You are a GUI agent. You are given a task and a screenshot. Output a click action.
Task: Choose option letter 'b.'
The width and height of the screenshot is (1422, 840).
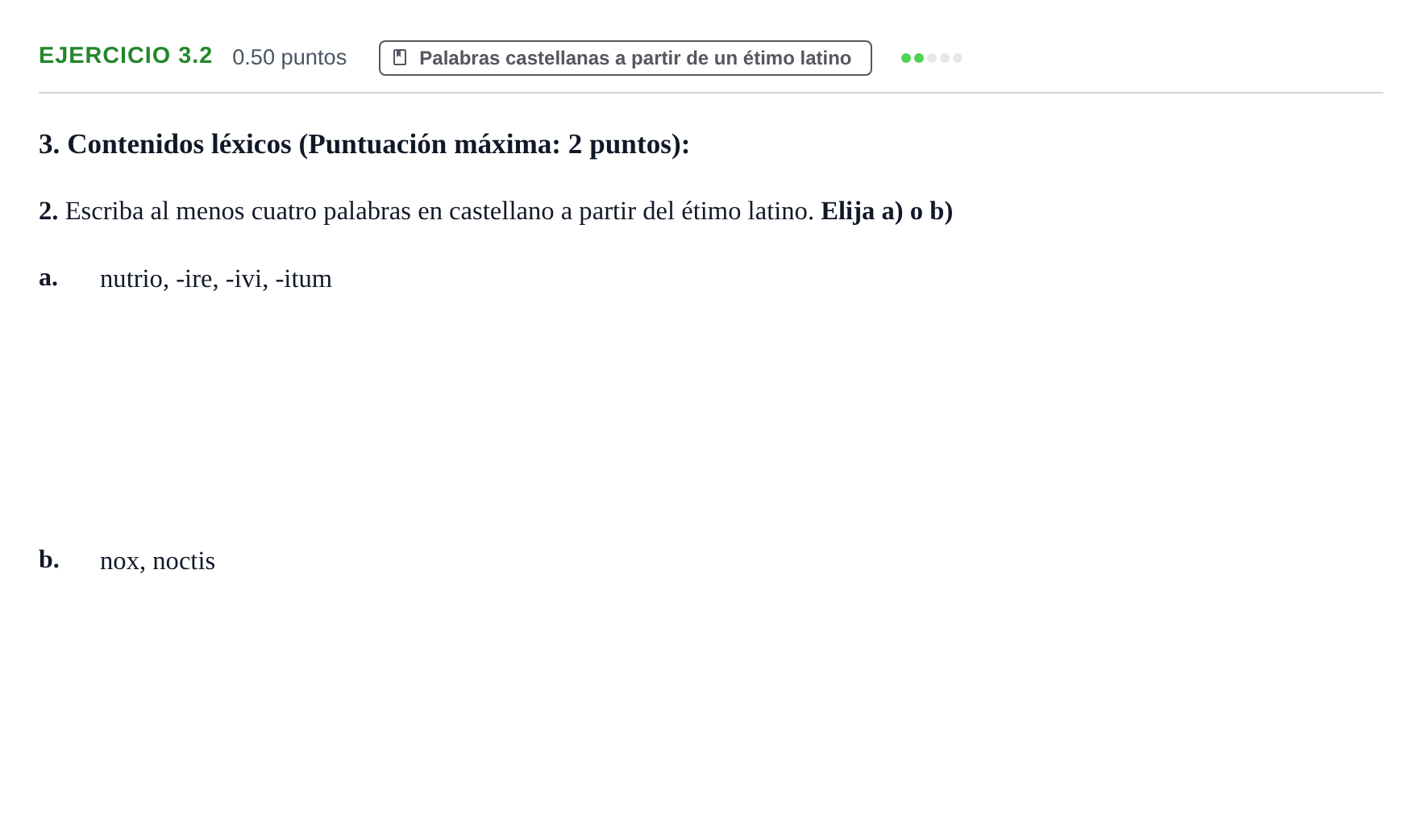49,559
